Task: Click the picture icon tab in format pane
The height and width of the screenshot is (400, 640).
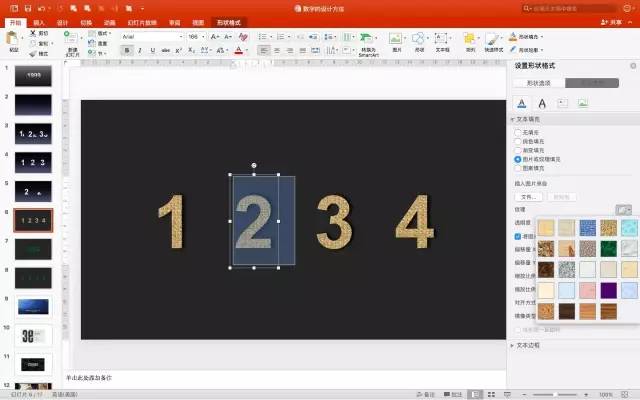Action: (583, 103)
